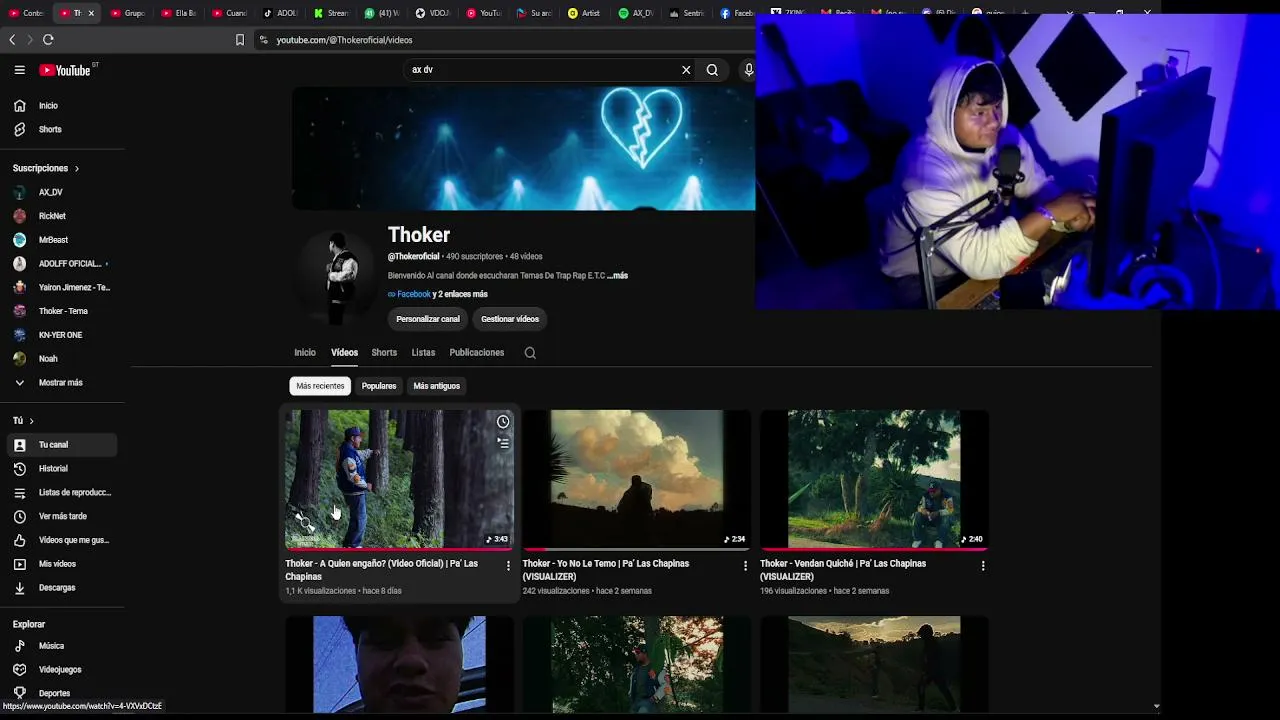Select the Populares filter chip
Image resolution: width=1280 pixels, height=720 pixels.
pos(379,386)
